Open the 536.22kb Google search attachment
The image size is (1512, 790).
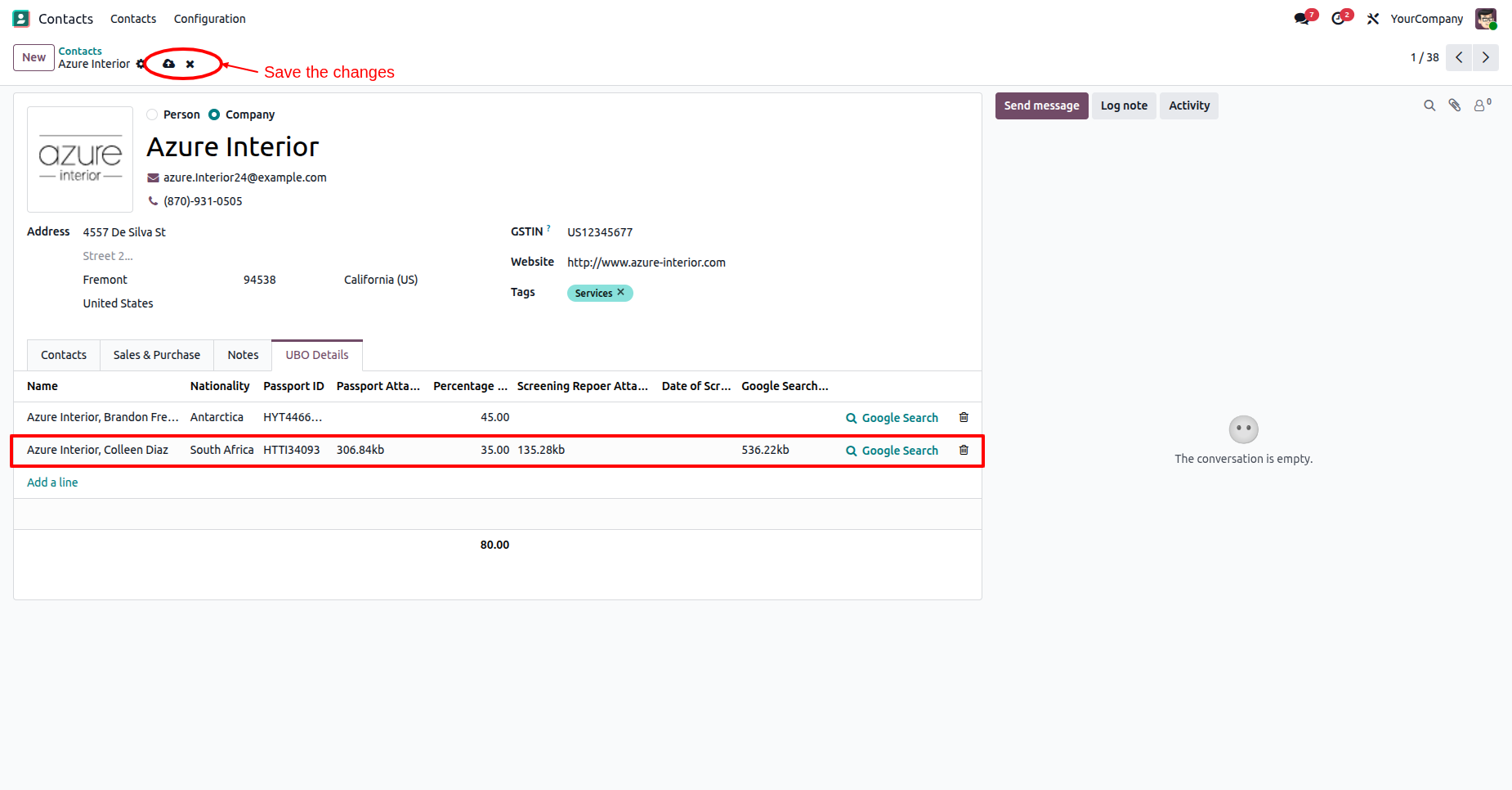pyautogui.click(x=766, y=450)
